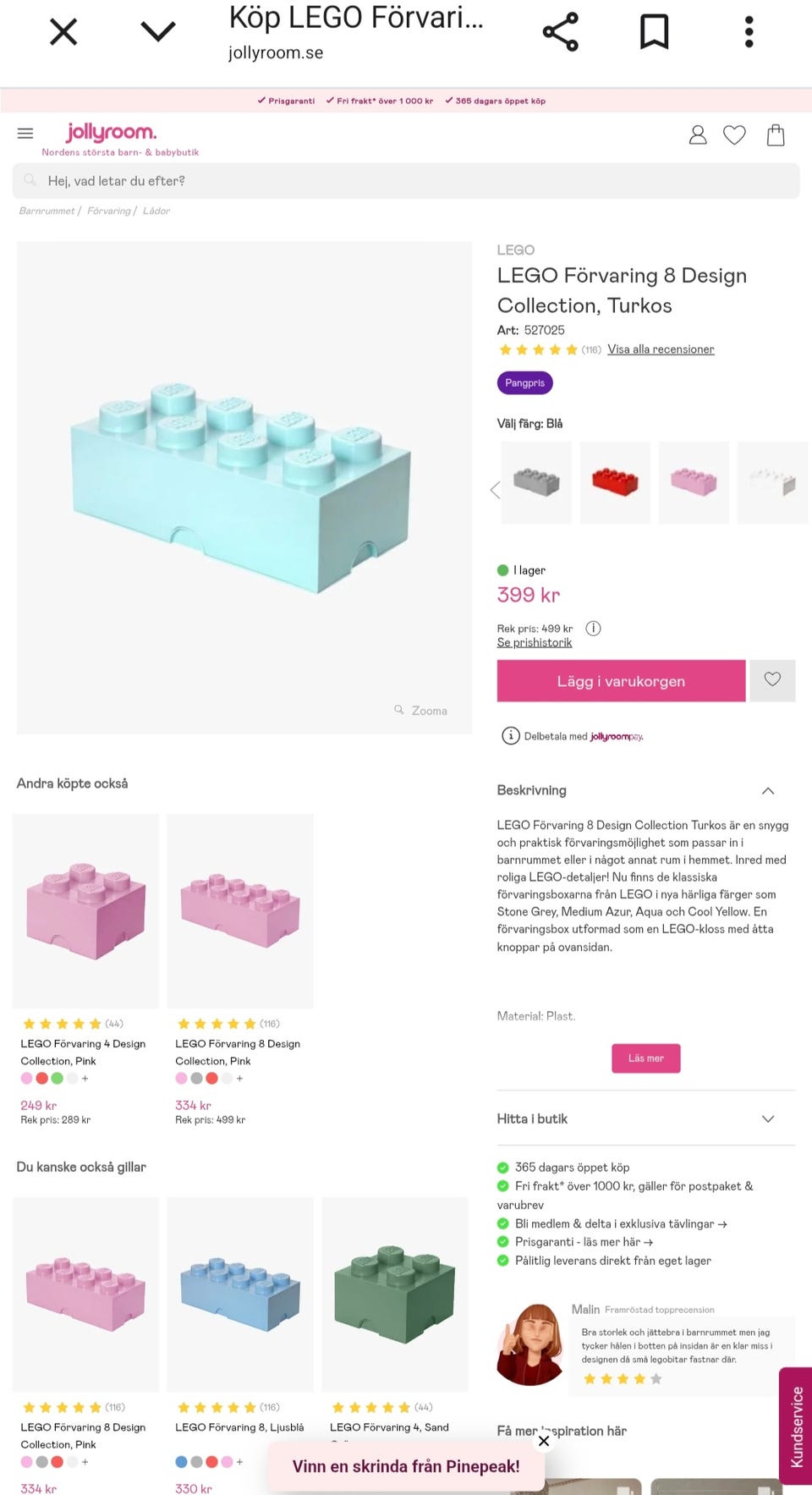
Task: Click the price info circle icon
Action: point(594,629)
